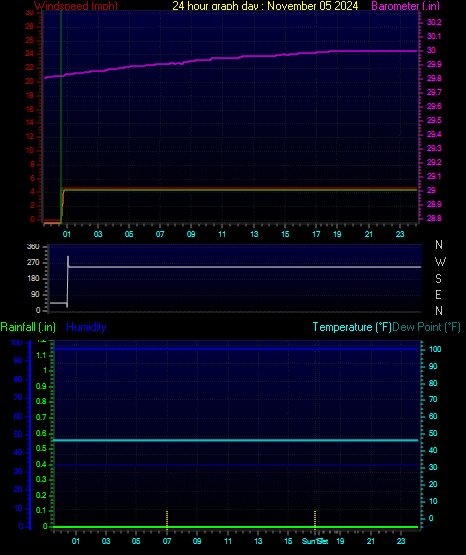Click the white wind direction line

click(x=244, y=267)
